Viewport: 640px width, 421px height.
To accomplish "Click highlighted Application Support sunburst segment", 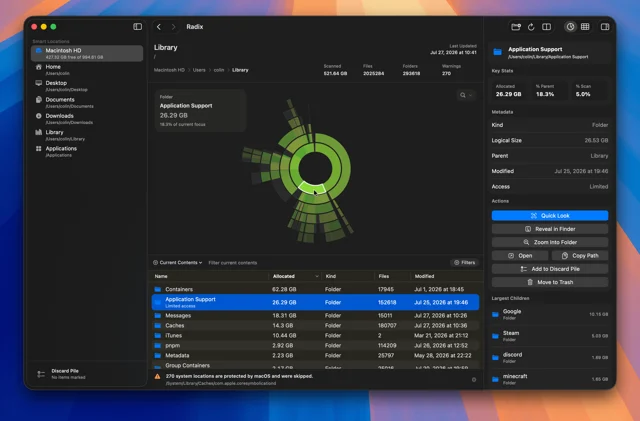I will pyautogui.click(x=312, y=188).
